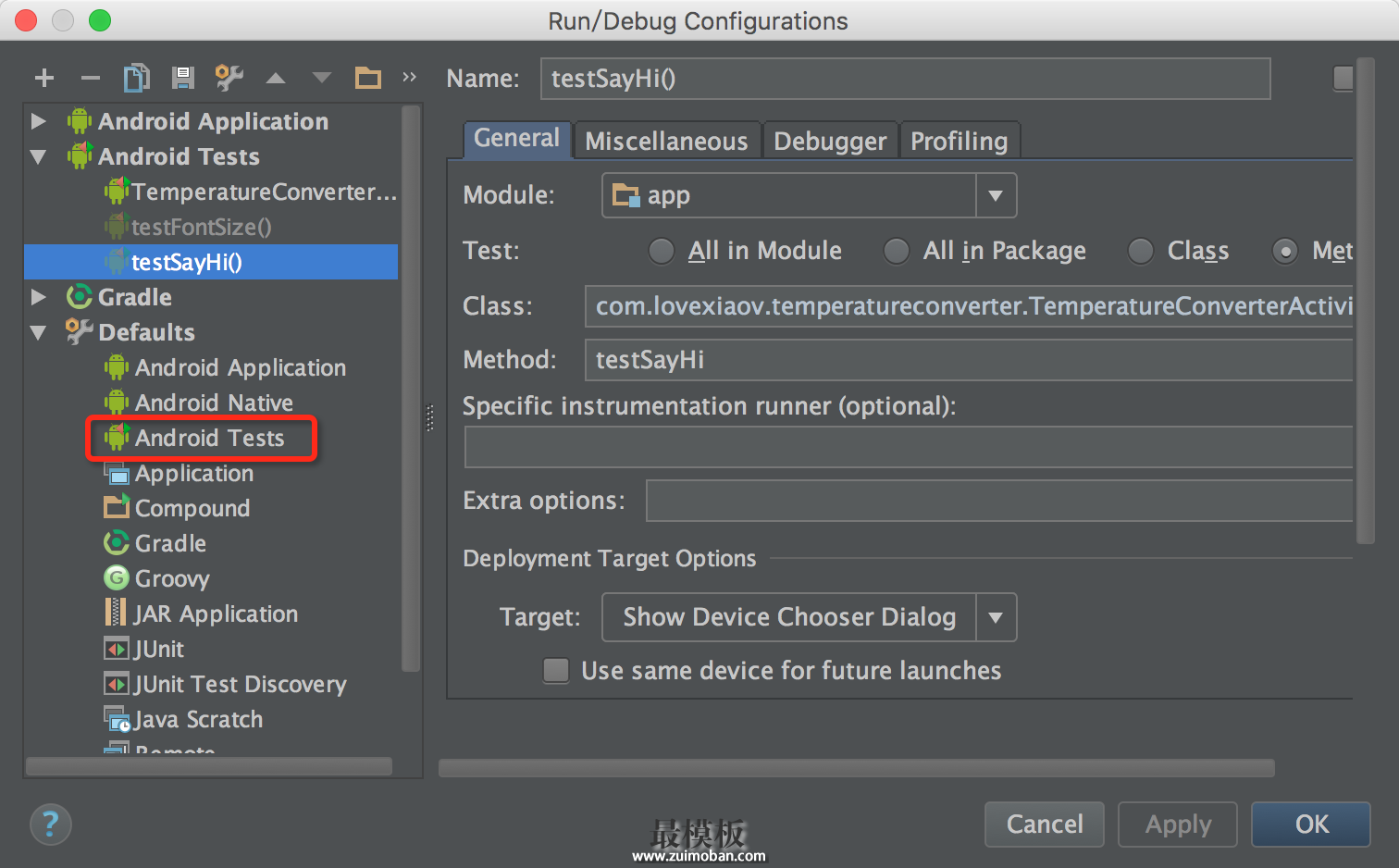Screen dimensions: 1399x868
Task: Switch to General tab
Action: click(516, 139)
